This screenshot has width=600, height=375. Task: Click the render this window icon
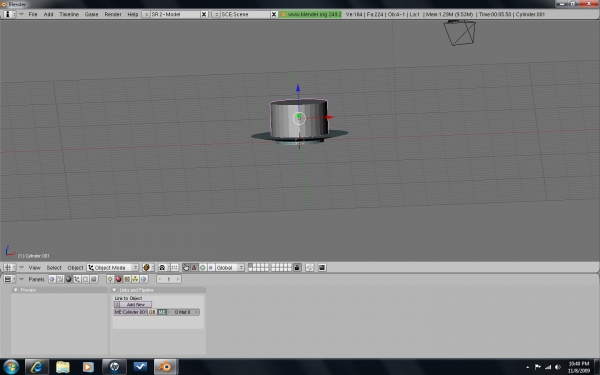pos(322,267)
